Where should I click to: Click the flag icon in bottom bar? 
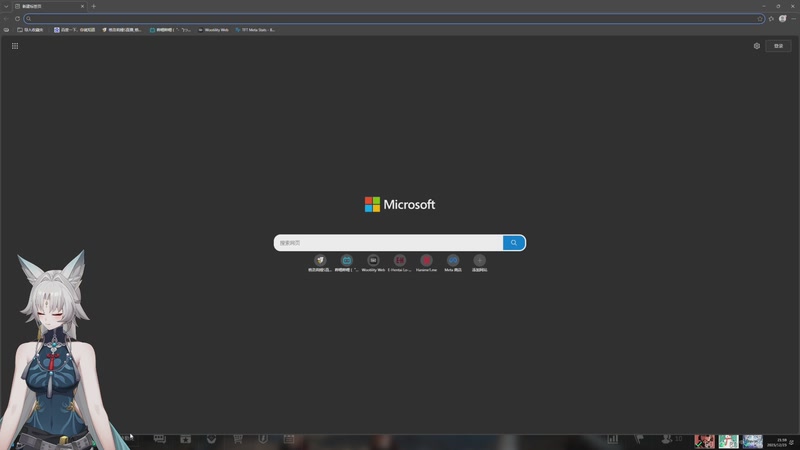[x=639, y=439]
